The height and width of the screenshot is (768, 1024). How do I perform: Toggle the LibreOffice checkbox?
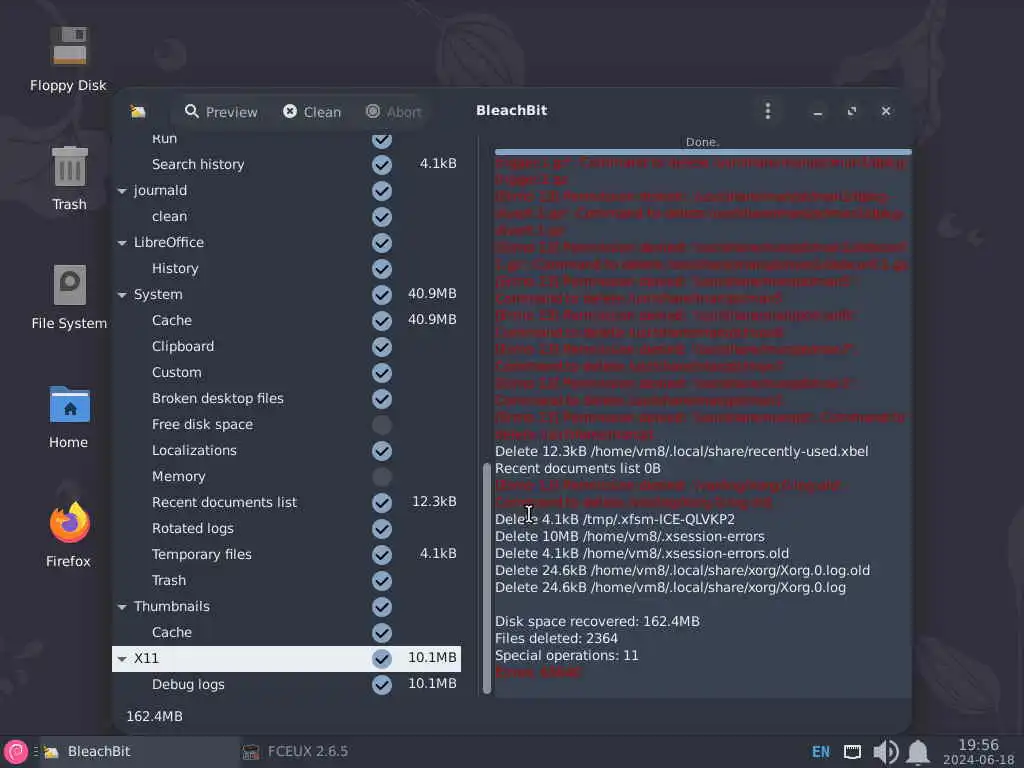[x=382, y=243]
